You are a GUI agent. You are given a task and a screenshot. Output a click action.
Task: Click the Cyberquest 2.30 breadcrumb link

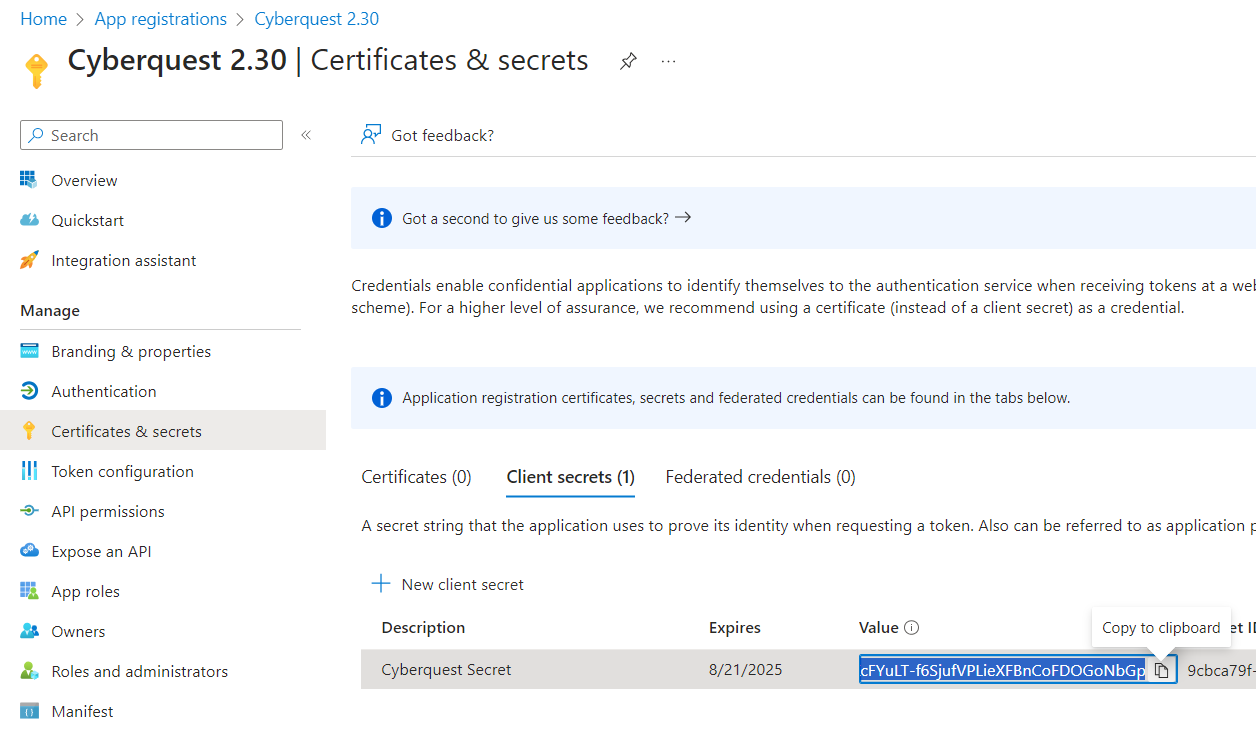pos(317,19)
